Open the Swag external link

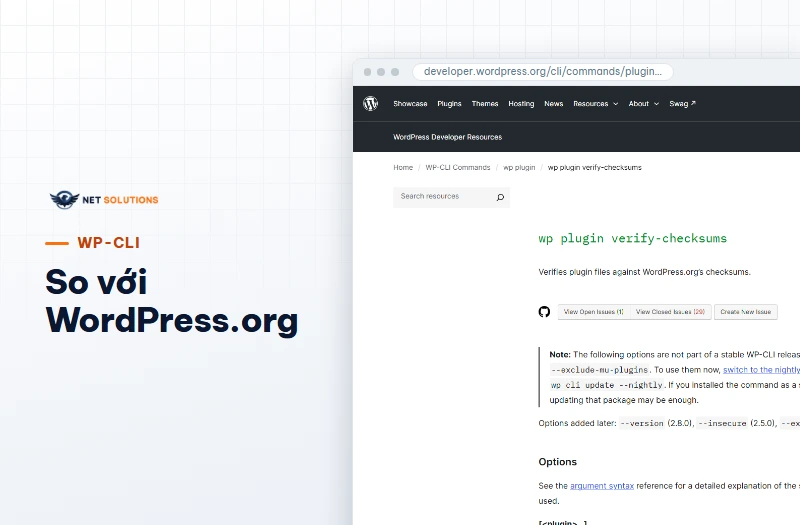(682, 104)
